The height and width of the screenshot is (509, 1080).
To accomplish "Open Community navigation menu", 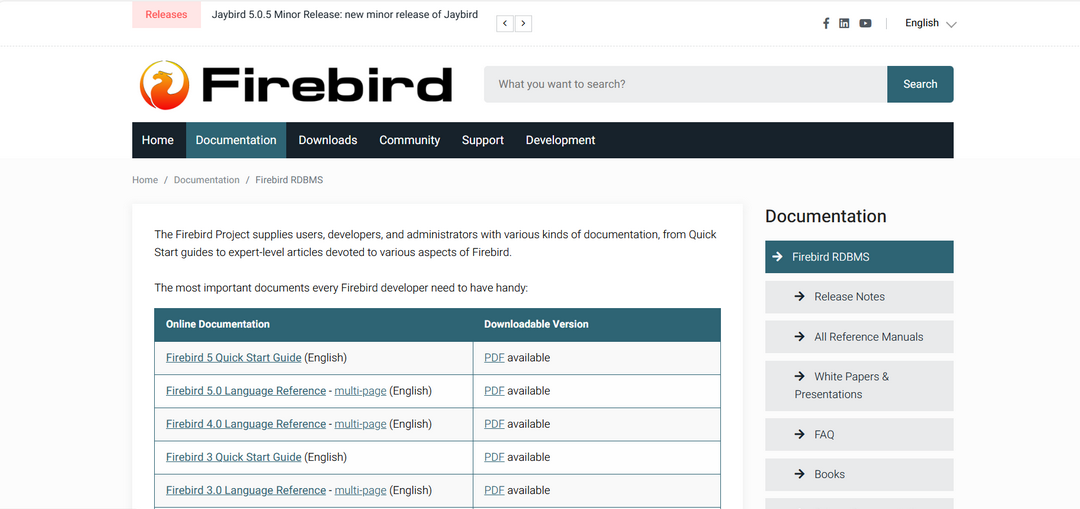I will (x=409, y=140).
